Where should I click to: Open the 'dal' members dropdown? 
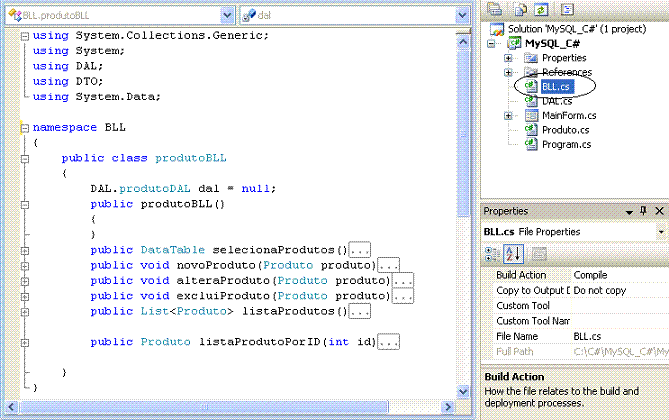(462, 16)
